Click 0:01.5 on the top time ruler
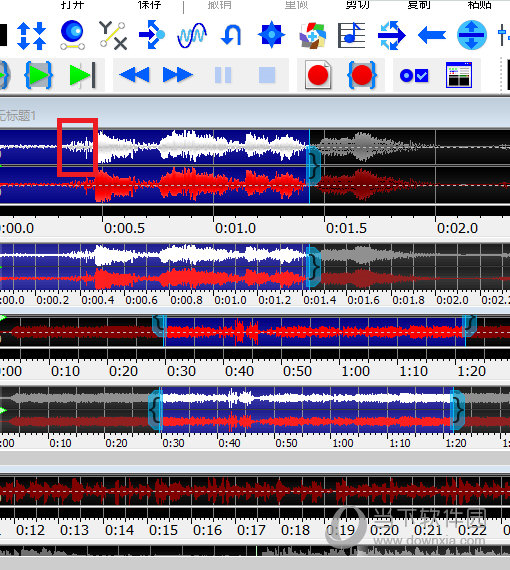510x570 pixels. pos(346,228)
